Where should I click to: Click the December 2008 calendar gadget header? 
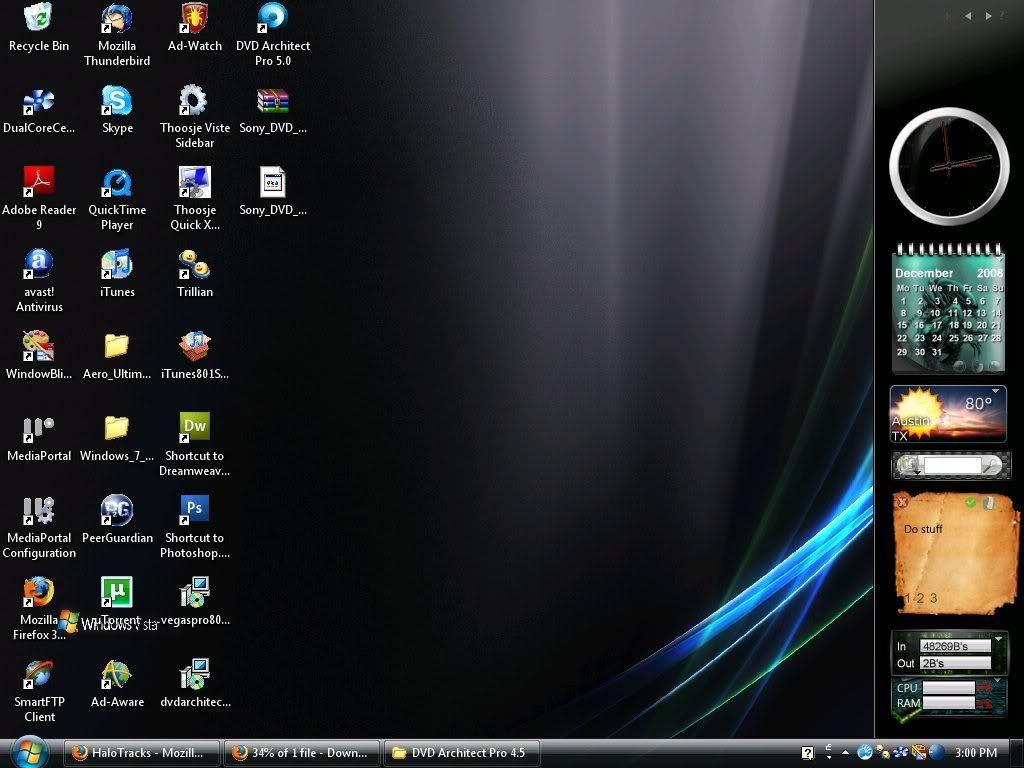(x=948, y=273)
